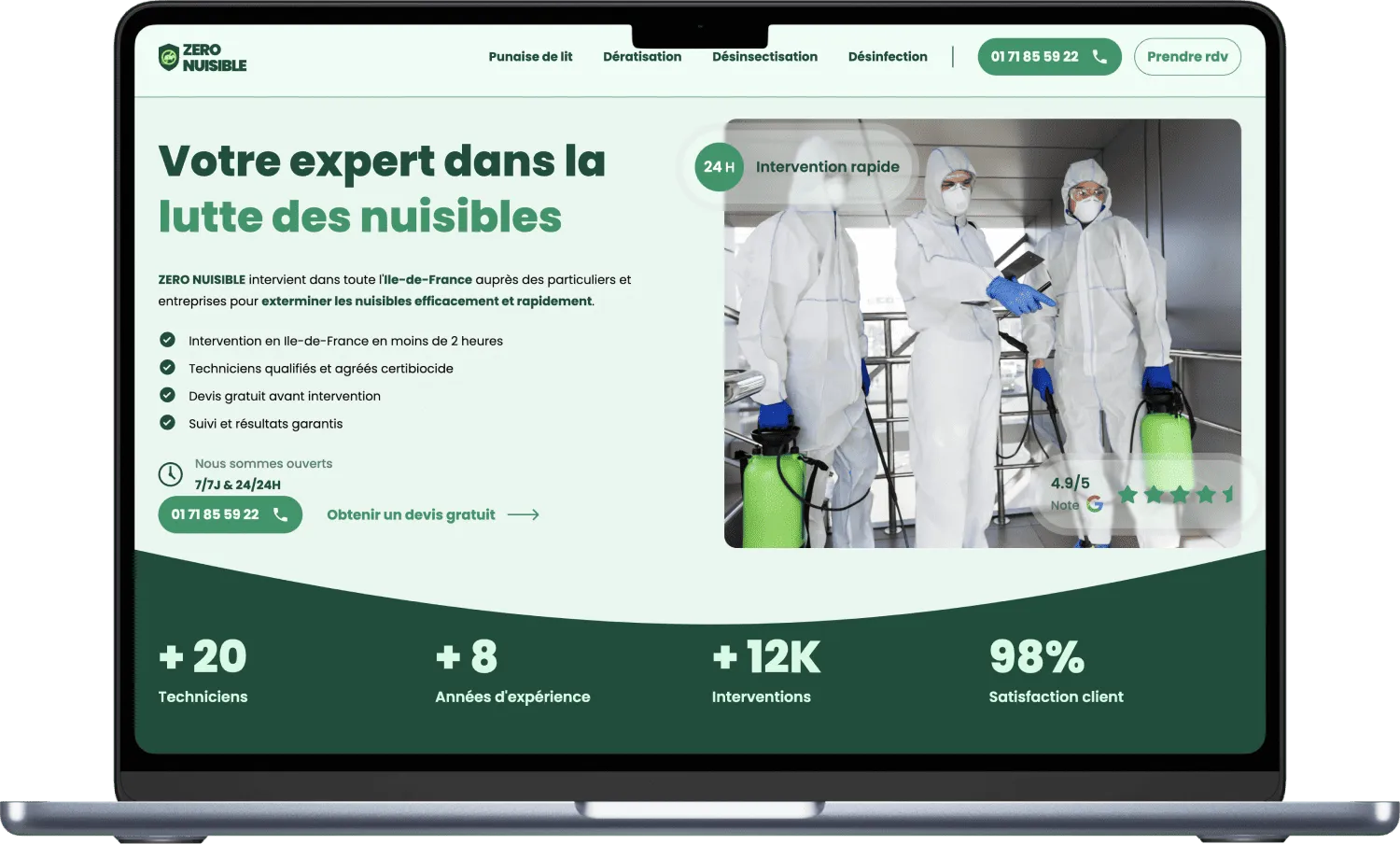Click the hero 01 71 85 59 22 phone button
Viewport: 1400px width, 844px height.
(230, 514)
